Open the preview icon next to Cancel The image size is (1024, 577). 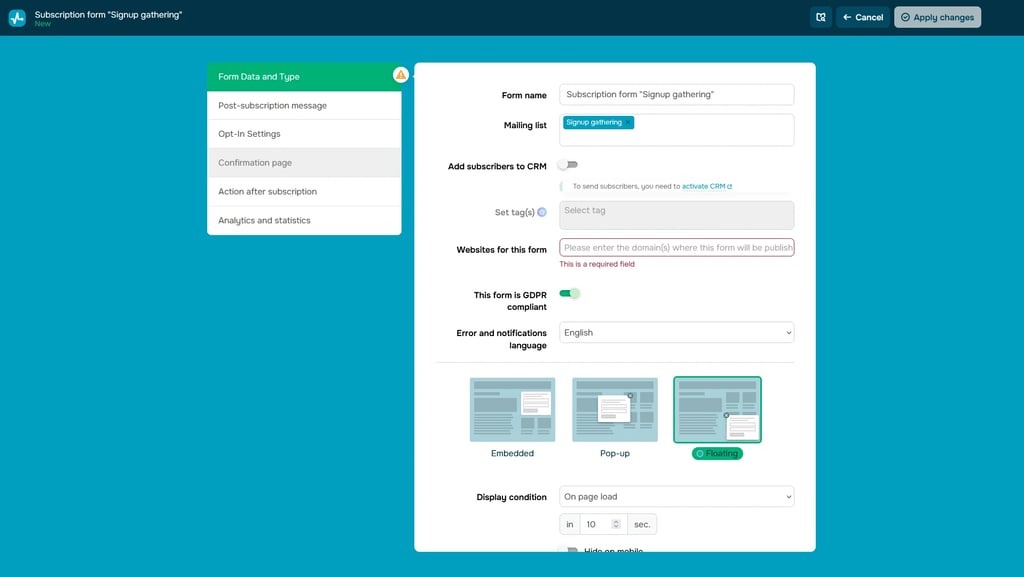coord(821,18)
